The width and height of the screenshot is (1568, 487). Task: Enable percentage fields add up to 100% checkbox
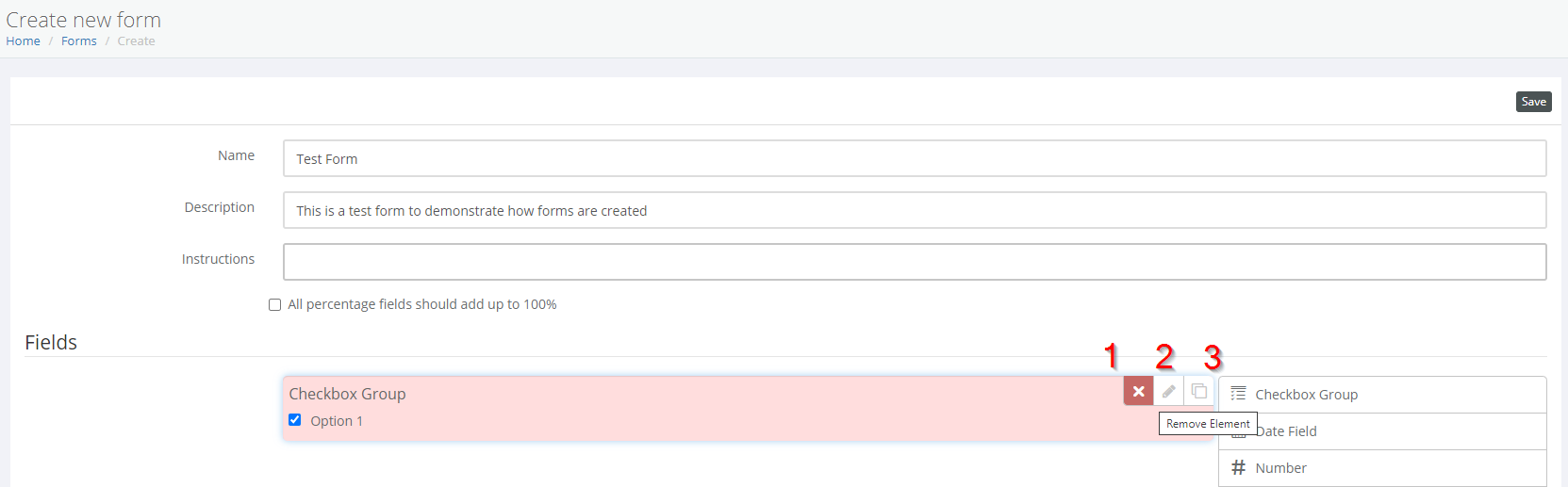275,305
